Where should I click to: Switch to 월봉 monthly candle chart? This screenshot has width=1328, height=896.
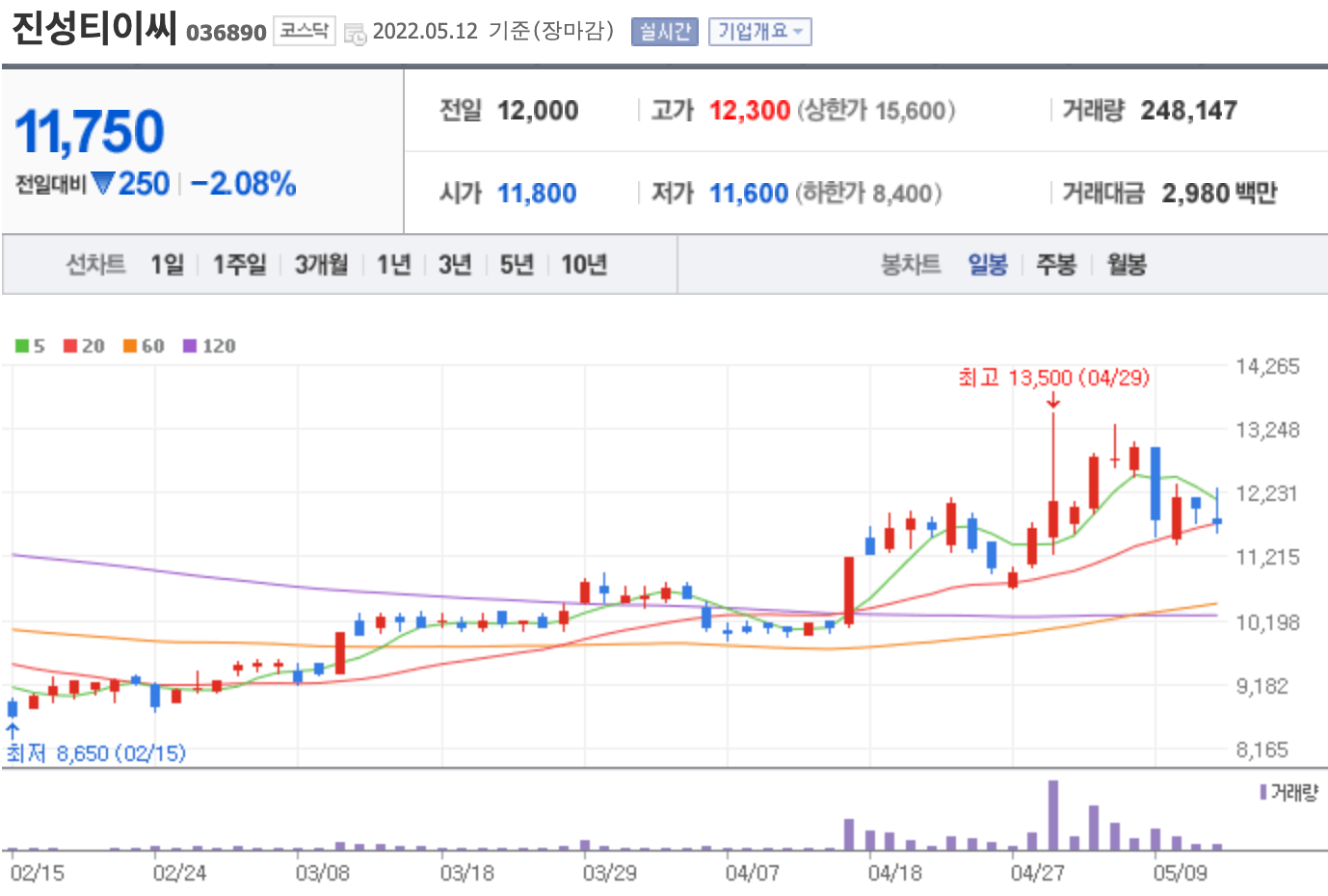[x=1127, y=264]
